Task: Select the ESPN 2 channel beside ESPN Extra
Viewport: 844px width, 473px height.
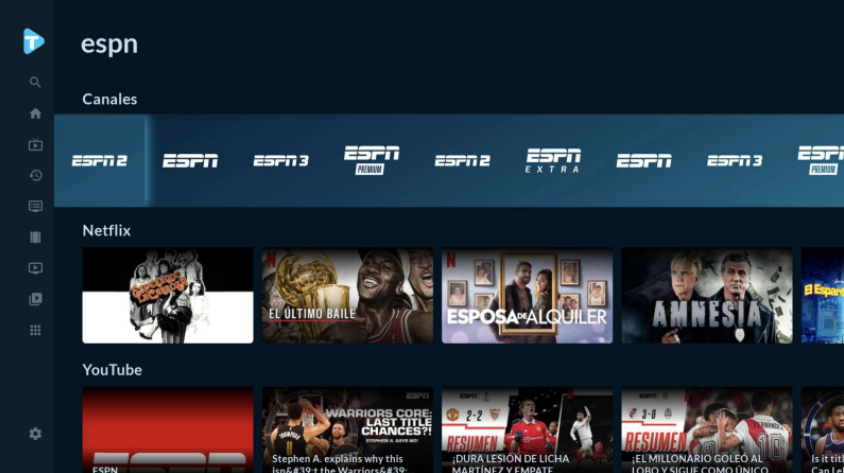Action: 462,161
